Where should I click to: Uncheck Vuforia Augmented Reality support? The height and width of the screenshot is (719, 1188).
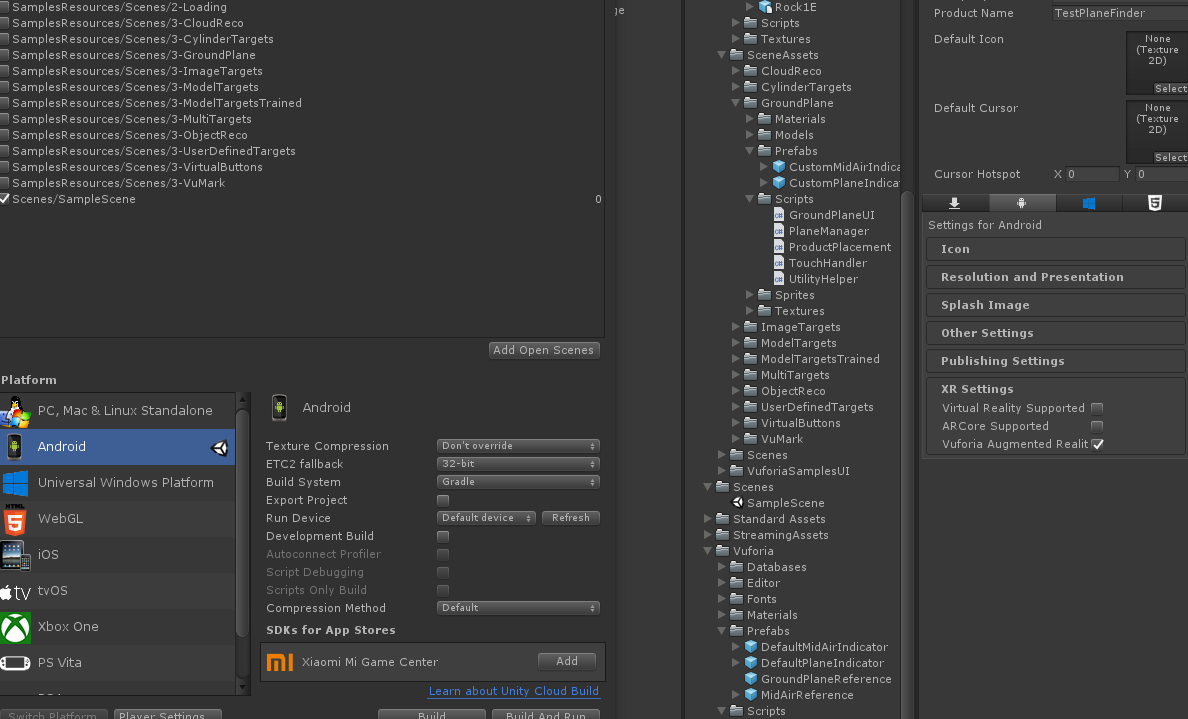click(1097, 444)
